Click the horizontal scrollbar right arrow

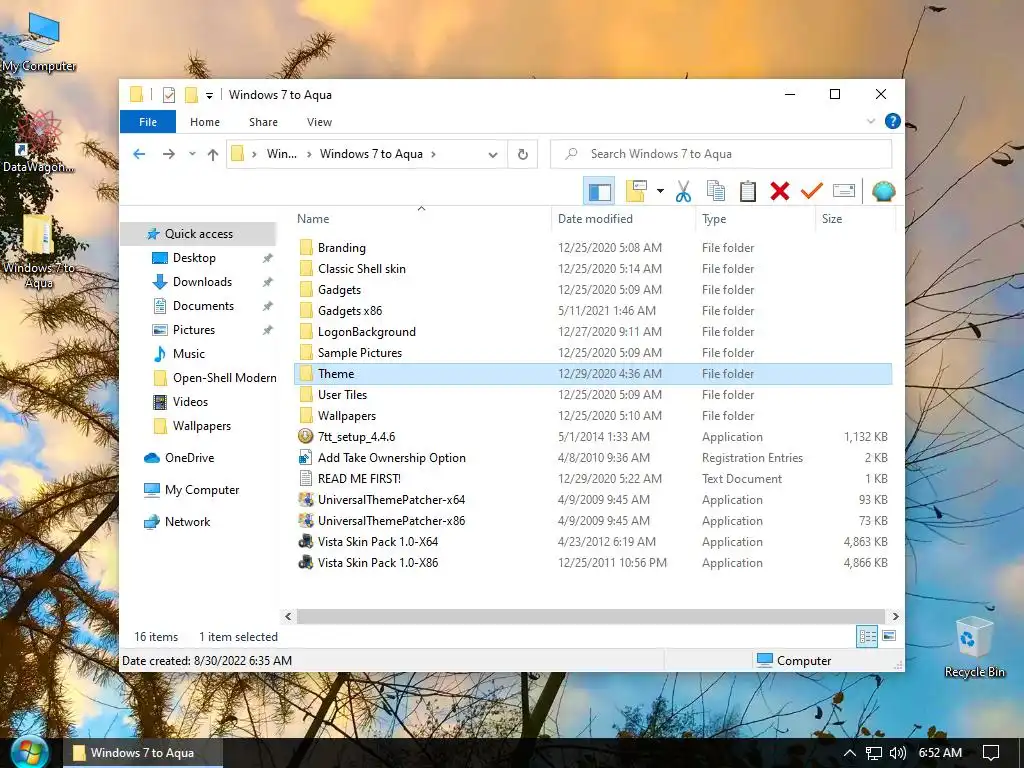(x=895, y=616)
